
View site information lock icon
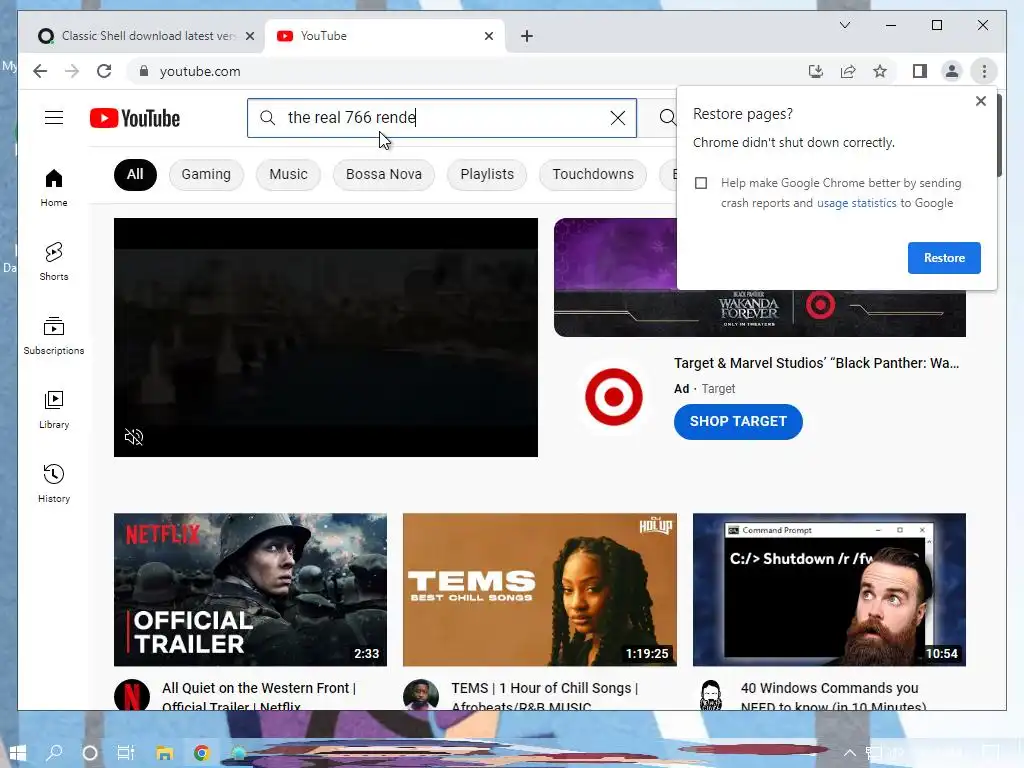click(144, 71)
